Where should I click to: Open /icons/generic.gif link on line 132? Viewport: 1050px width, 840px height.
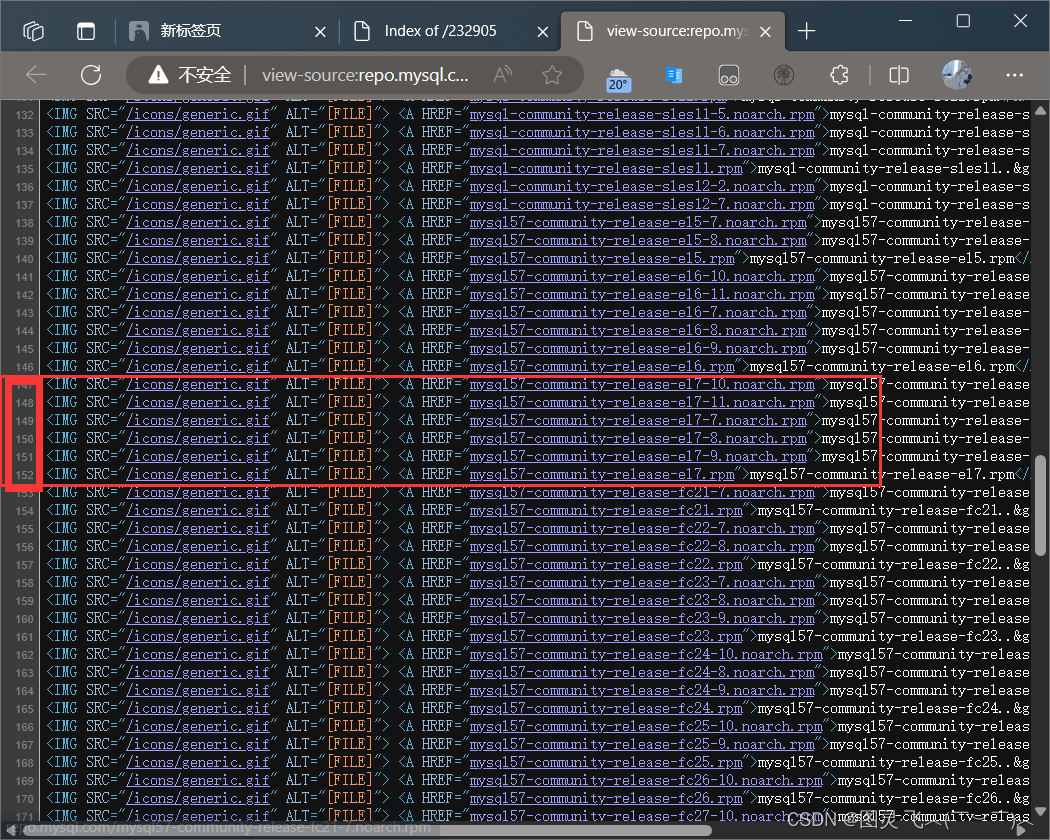point(198,115)
